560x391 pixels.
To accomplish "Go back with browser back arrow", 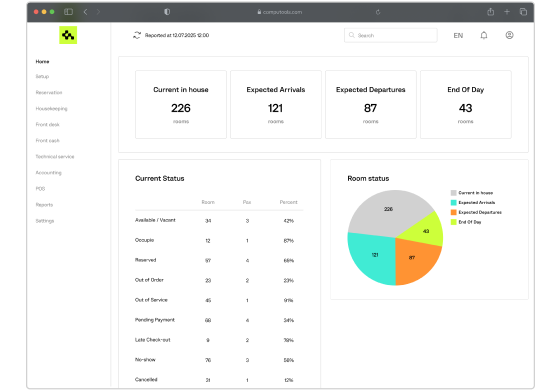I will 85,12.
